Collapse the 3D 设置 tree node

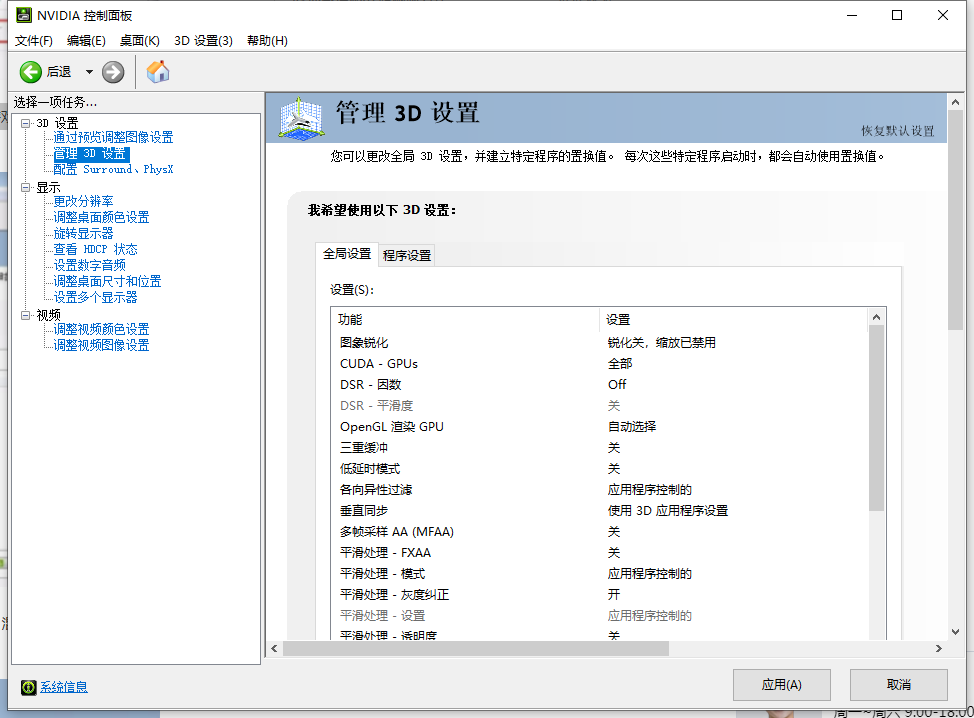[x=26, y=123]
